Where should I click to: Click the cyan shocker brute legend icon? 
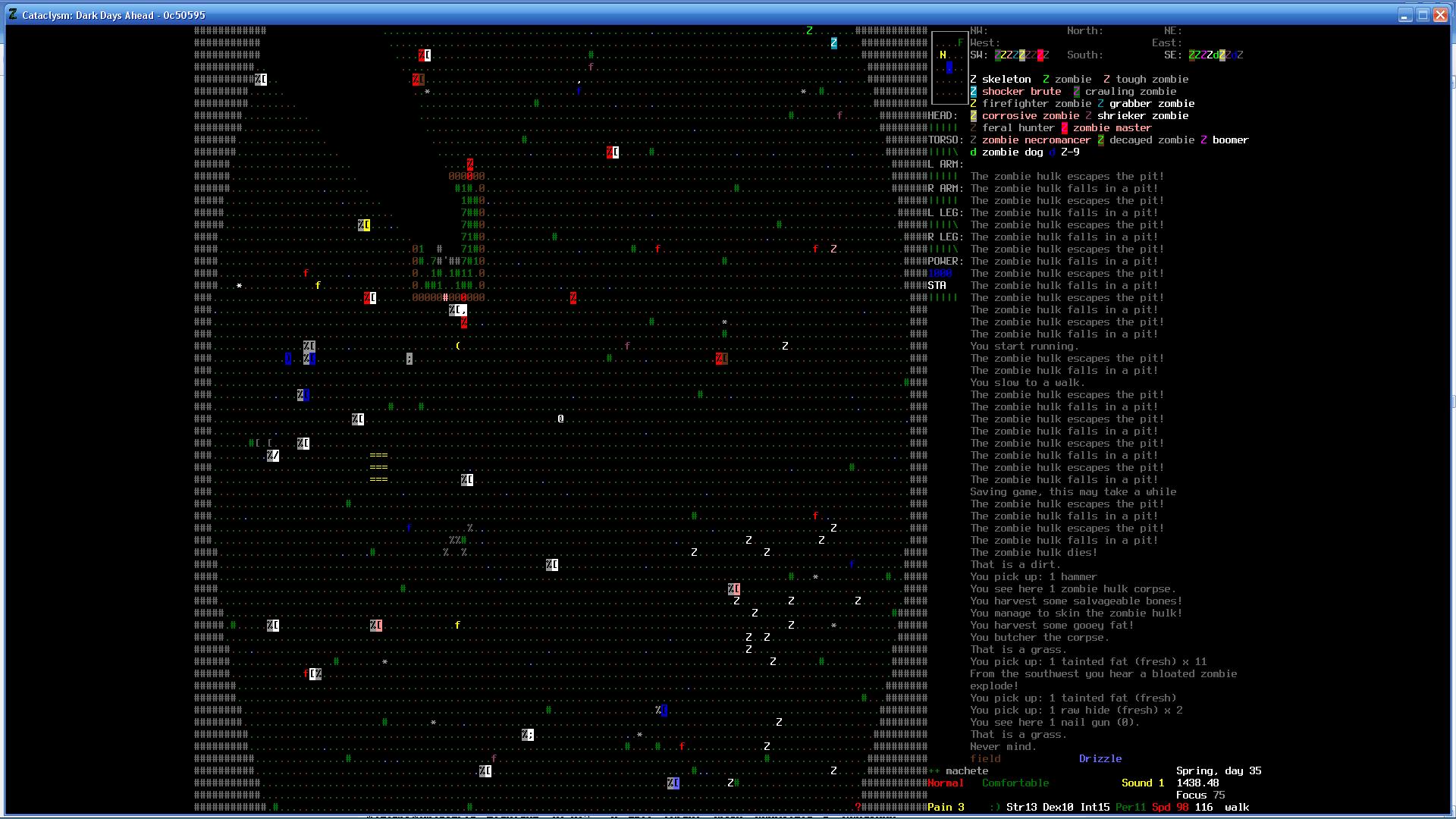point(974,91)
